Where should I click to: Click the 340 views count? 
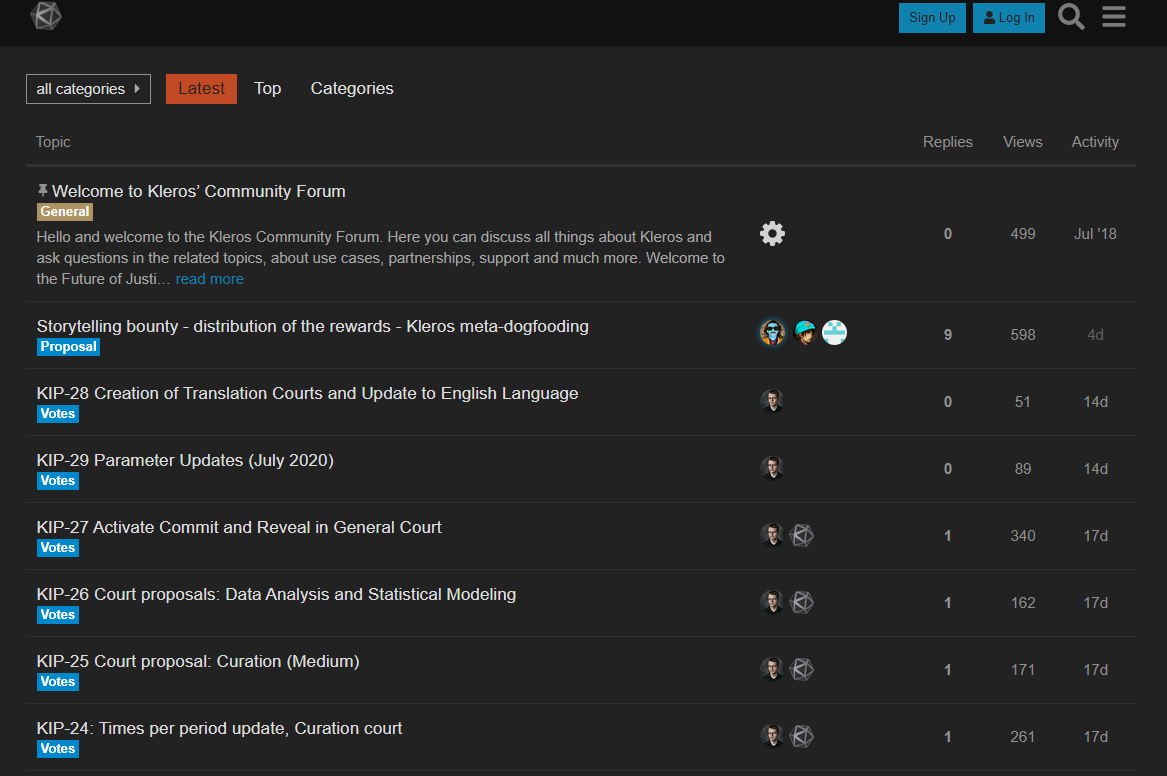pyautogui.click(x=1023, y=536)
